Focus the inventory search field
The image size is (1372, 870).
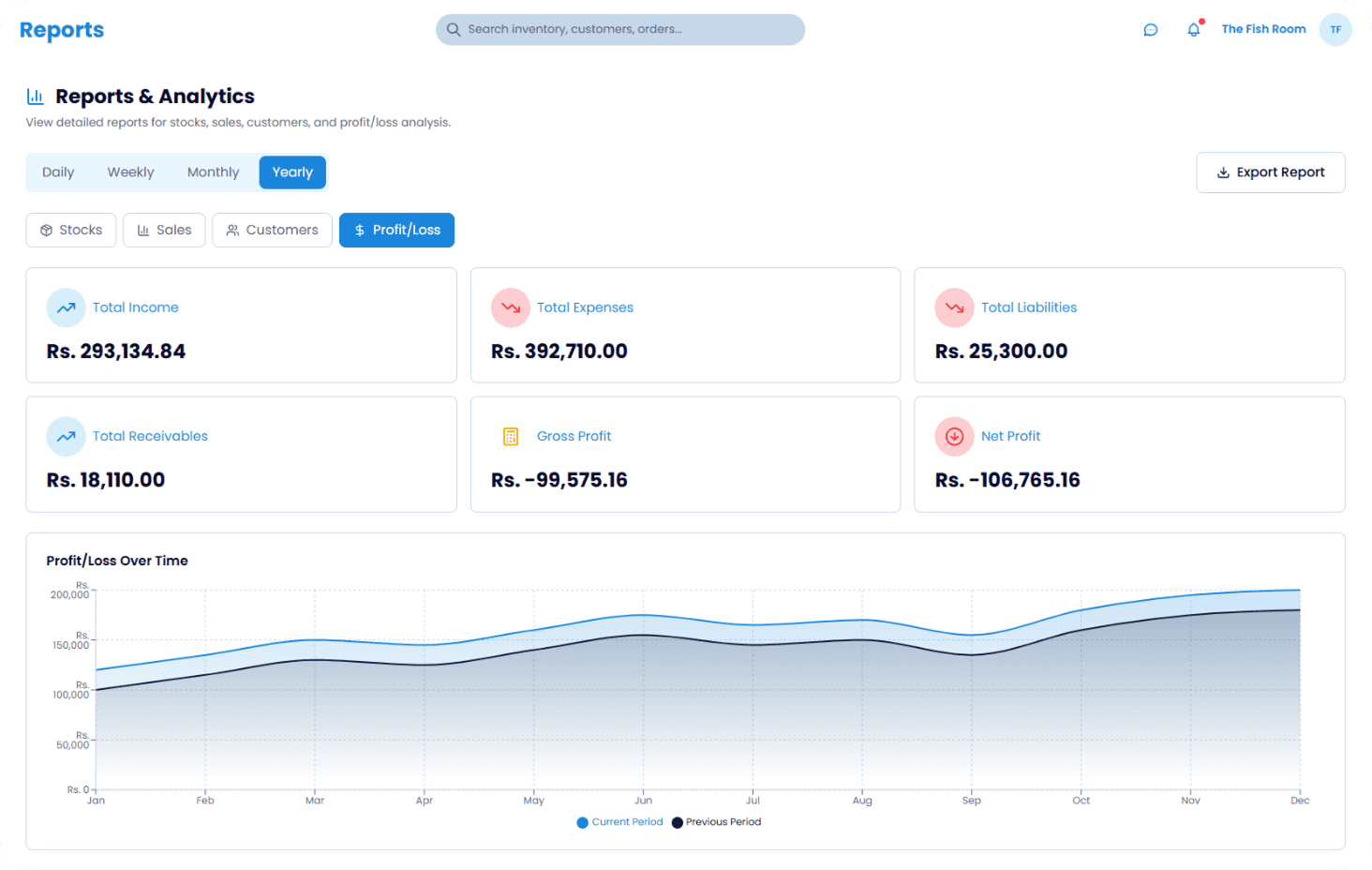tap(619, 30)
